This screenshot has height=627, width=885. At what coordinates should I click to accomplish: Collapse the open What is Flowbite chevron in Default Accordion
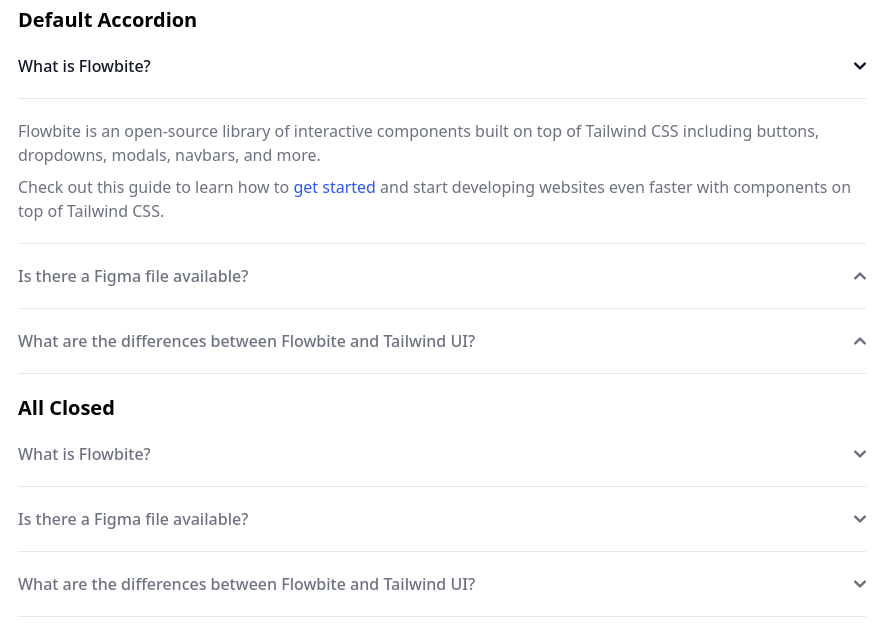tap(859, 66)
